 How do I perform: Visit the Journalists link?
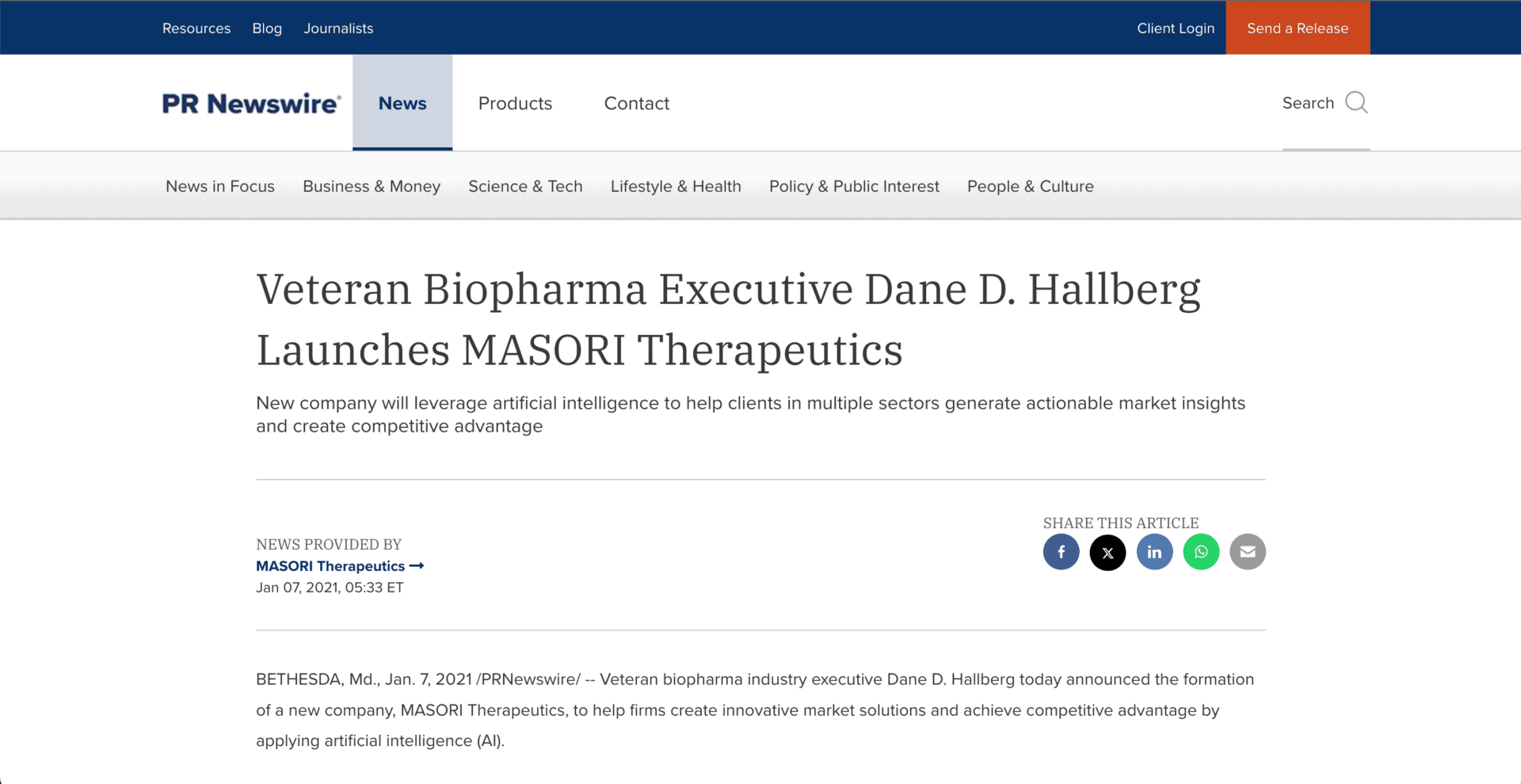coord(338,29)
